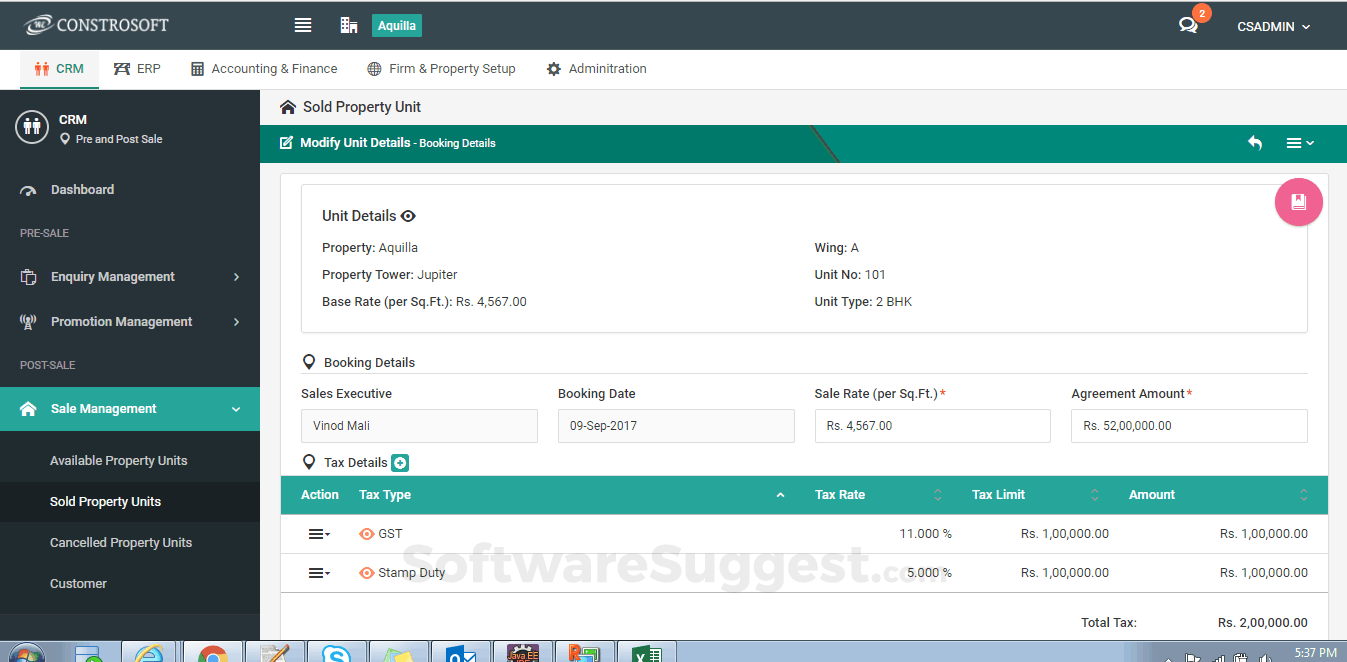1347x662 pixels.
Task: Toggle visibility eye beside Unit Details heading
Action: tap(407, 215)
